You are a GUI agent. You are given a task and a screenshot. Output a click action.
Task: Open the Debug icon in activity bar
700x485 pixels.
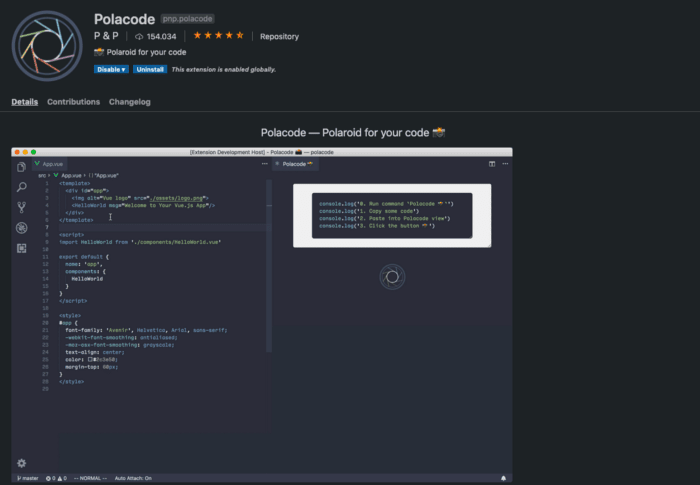pyautogui.click(x=21, y=228)
